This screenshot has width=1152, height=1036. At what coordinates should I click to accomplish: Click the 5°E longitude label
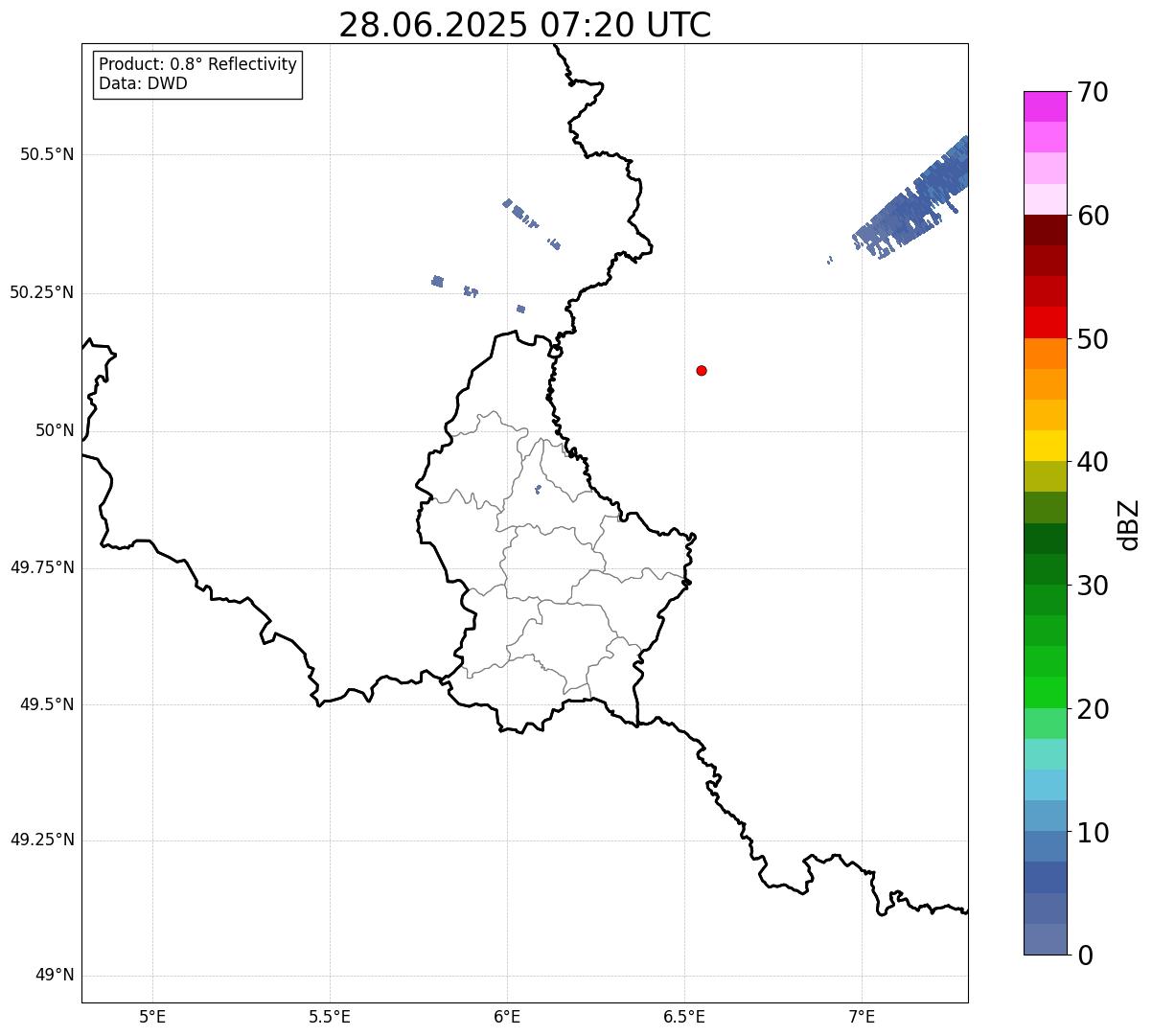tap(152, 1016)
